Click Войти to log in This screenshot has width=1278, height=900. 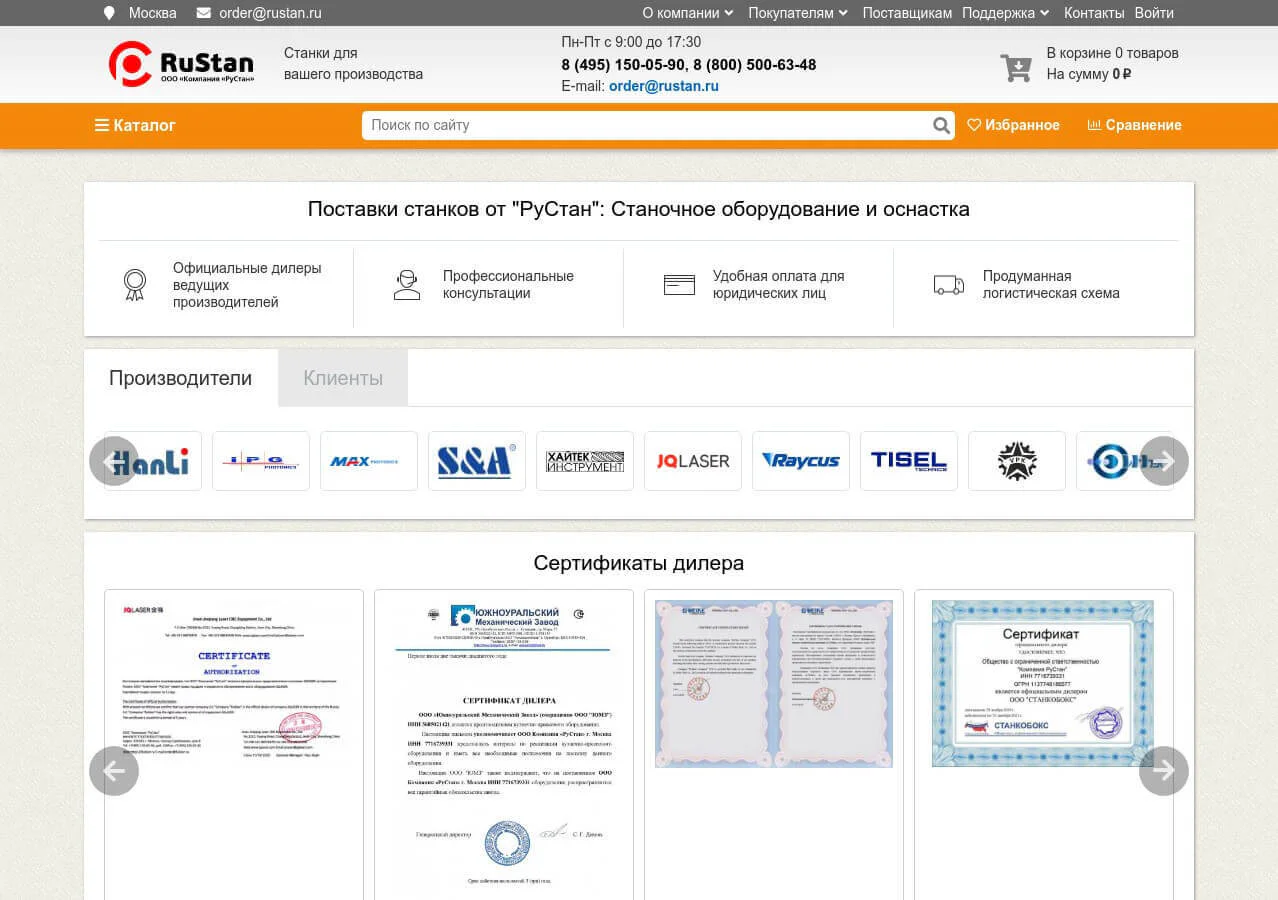(1154, 13)
